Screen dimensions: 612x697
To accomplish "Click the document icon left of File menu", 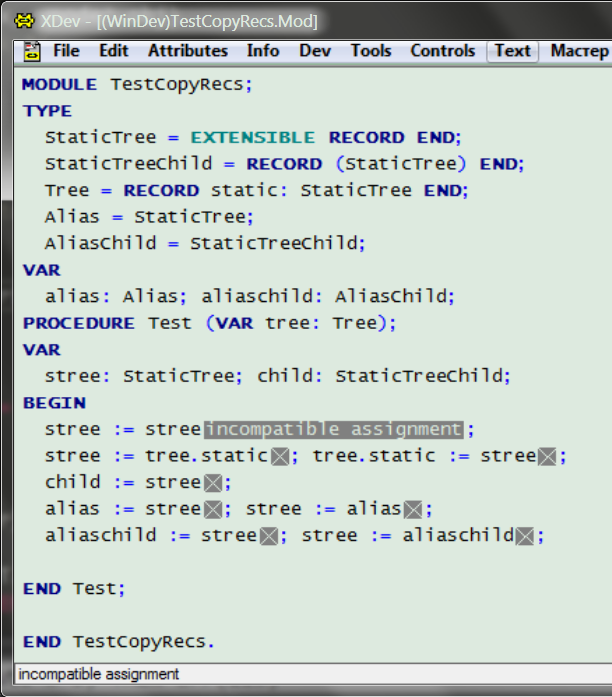I will coord(32,51).
